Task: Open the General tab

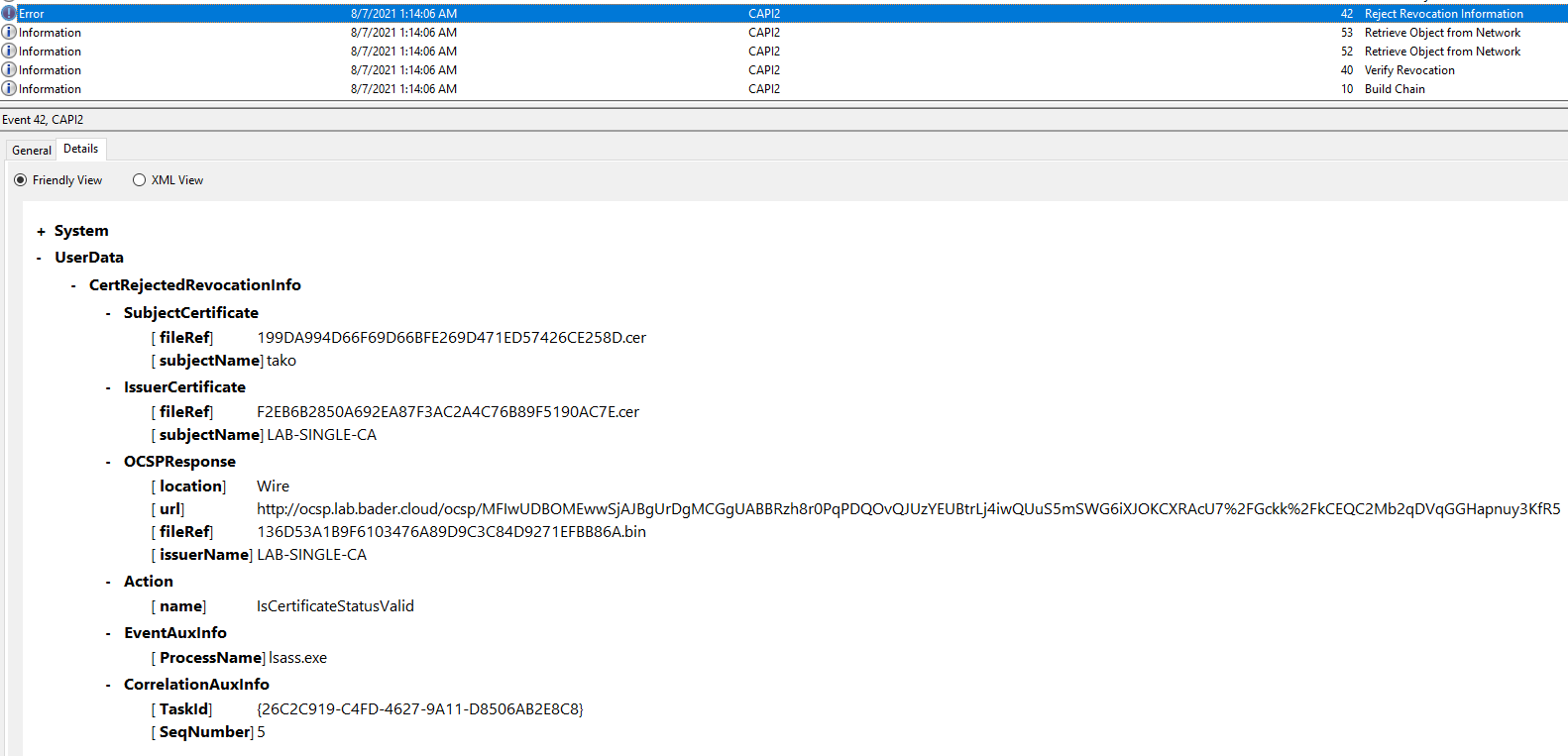Action: [x=32, y=151]
